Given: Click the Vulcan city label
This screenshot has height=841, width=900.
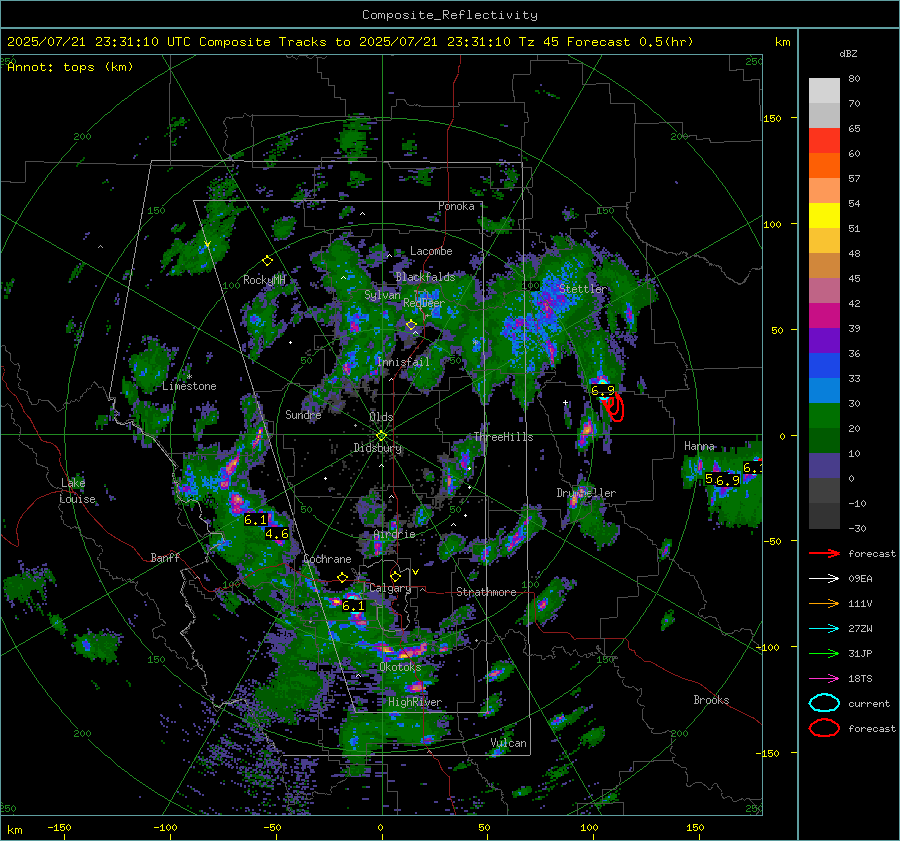Looking at the screenshot, I should tap(509, 743).
